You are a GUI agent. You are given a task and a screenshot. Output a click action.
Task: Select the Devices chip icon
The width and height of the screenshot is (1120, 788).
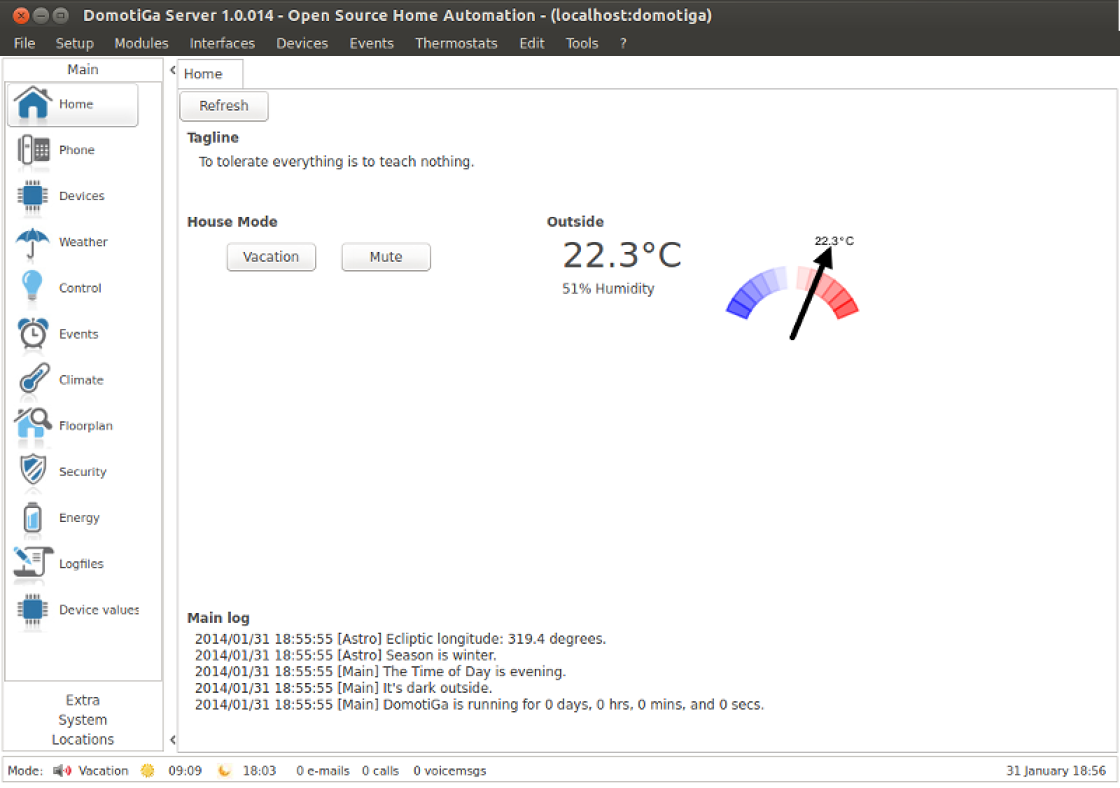click(33, 196)
